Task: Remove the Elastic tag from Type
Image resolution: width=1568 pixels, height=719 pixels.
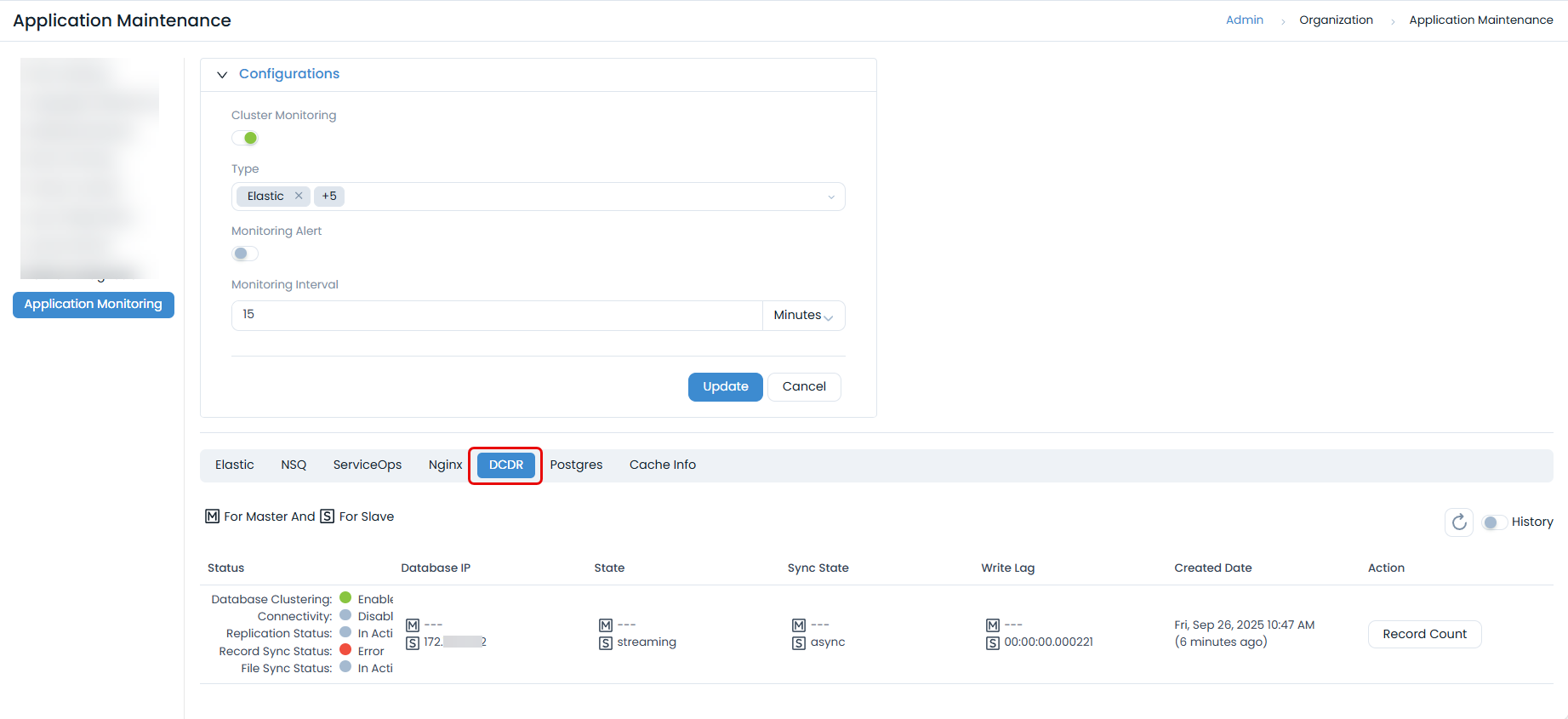Action: (x=299, y=196)
